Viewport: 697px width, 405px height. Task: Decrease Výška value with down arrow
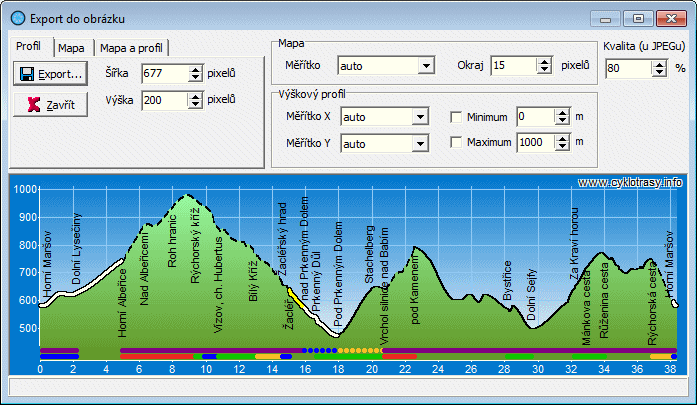196,105
